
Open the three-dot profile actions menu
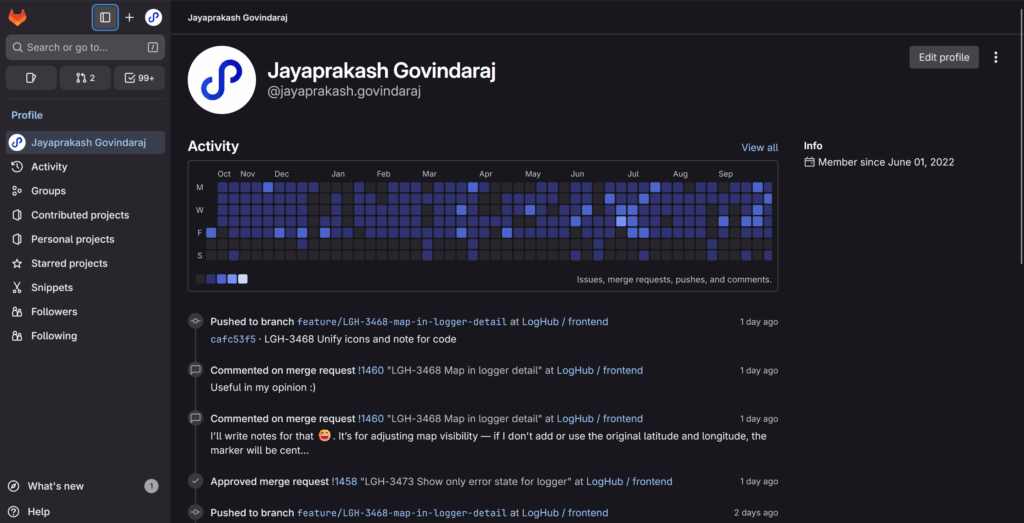pos(995,57)
